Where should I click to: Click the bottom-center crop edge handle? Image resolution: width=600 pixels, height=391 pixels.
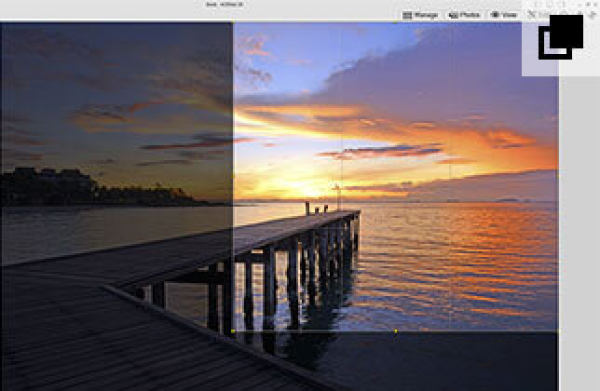tap(396, 331)
